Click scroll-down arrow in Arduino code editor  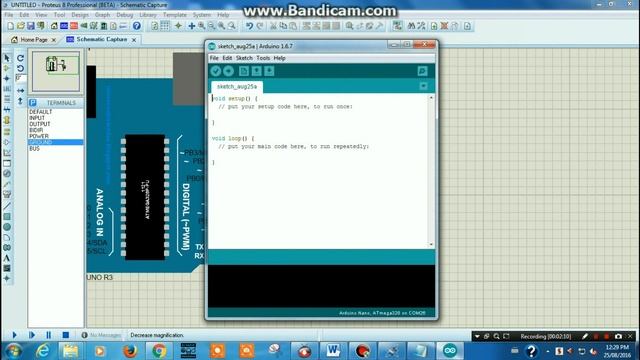tap(431, 244)
